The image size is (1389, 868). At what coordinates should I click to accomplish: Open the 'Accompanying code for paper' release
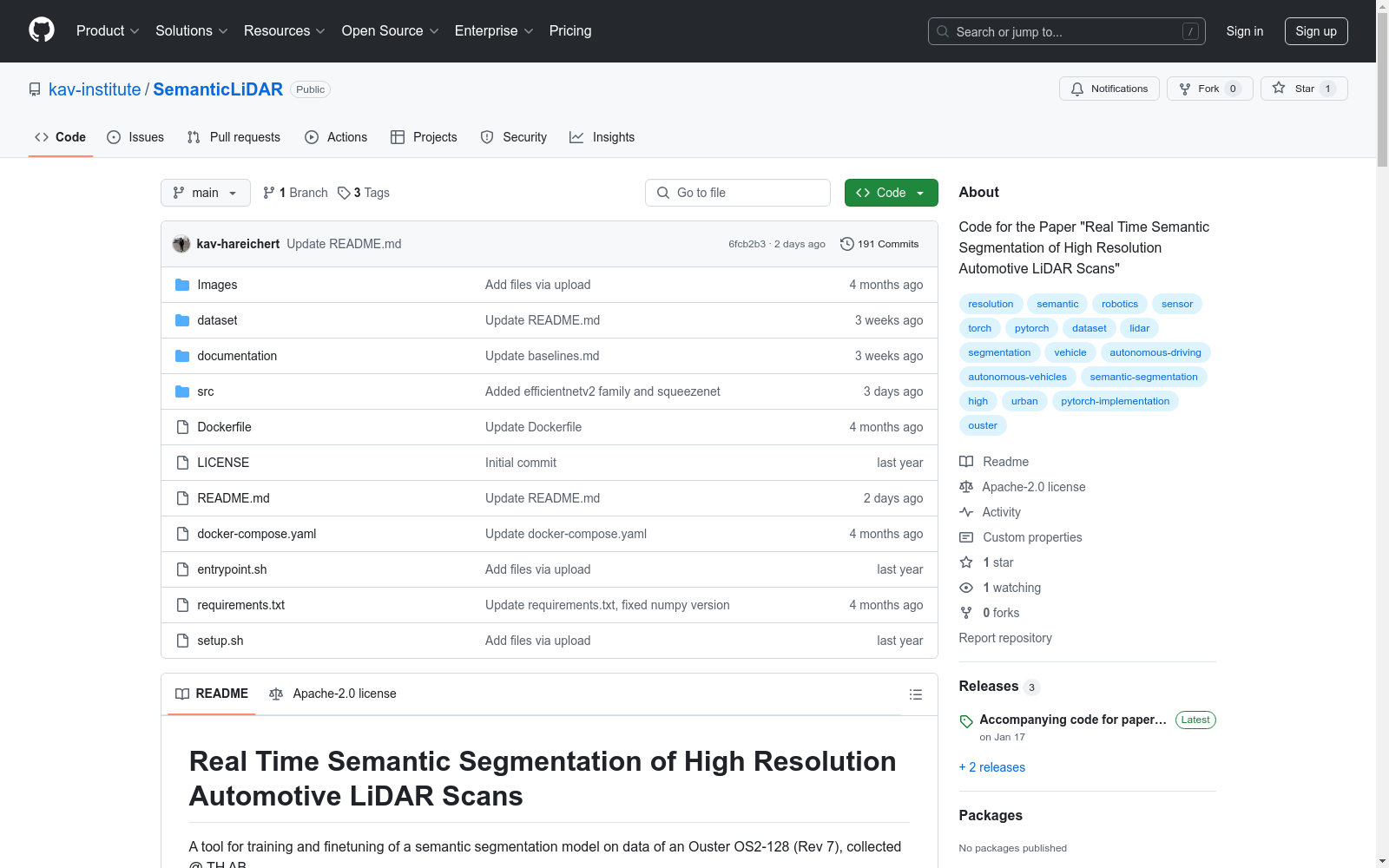1073,720
